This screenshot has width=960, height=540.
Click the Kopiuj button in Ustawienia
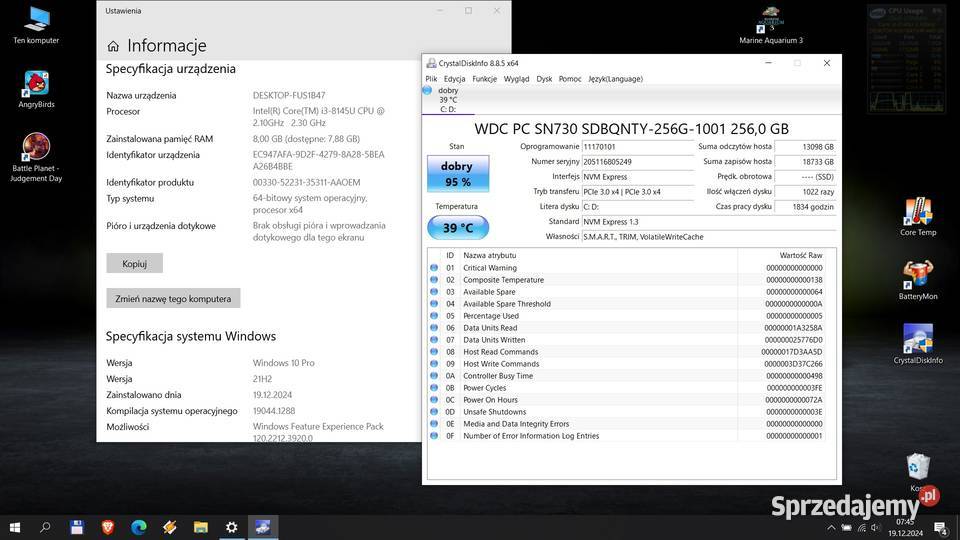coord(135,263)
